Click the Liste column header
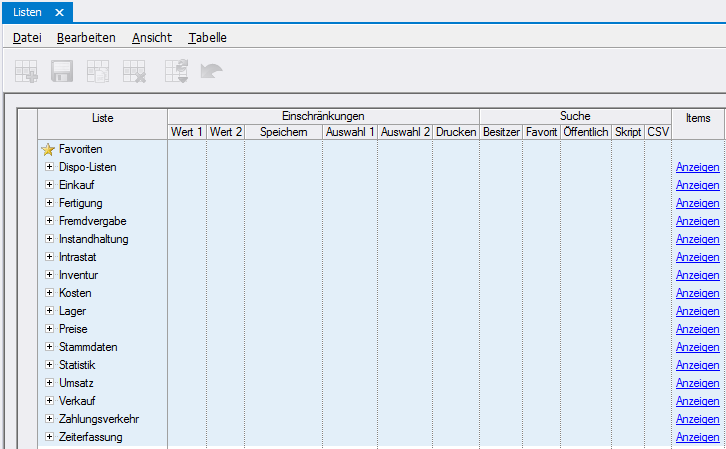The width and height of the screenshot is (726, 449). click(x=102, y=118)
